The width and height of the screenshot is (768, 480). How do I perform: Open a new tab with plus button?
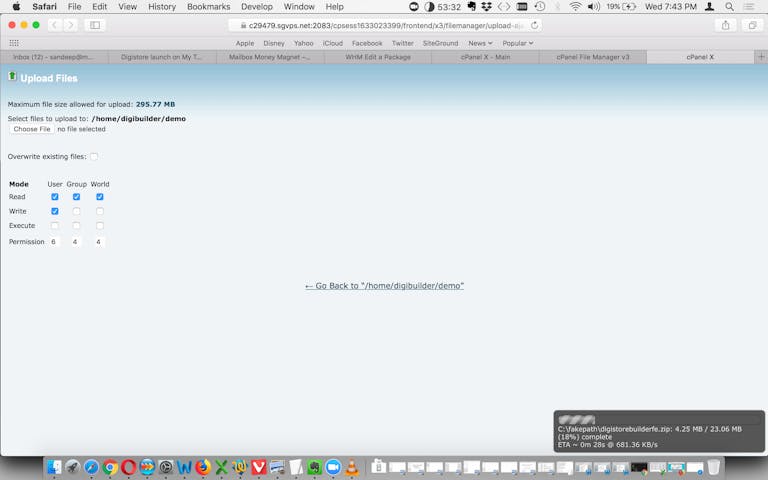[761, 57]
